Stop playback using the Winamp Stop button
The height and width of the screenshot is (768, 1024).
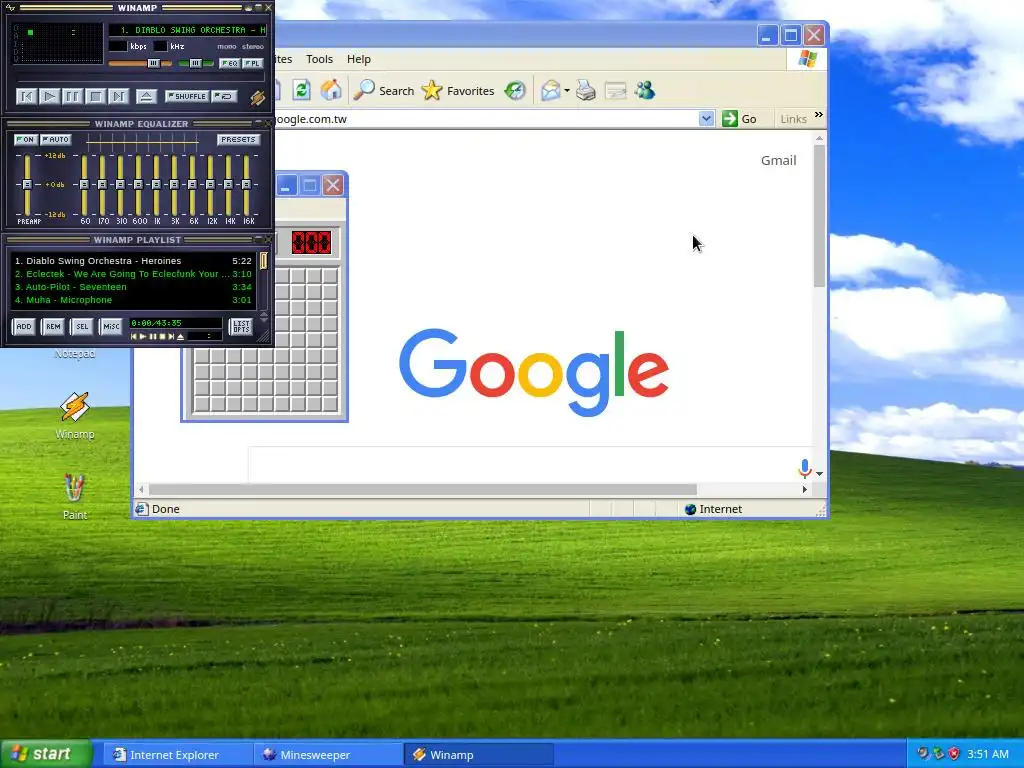(95, 97)
